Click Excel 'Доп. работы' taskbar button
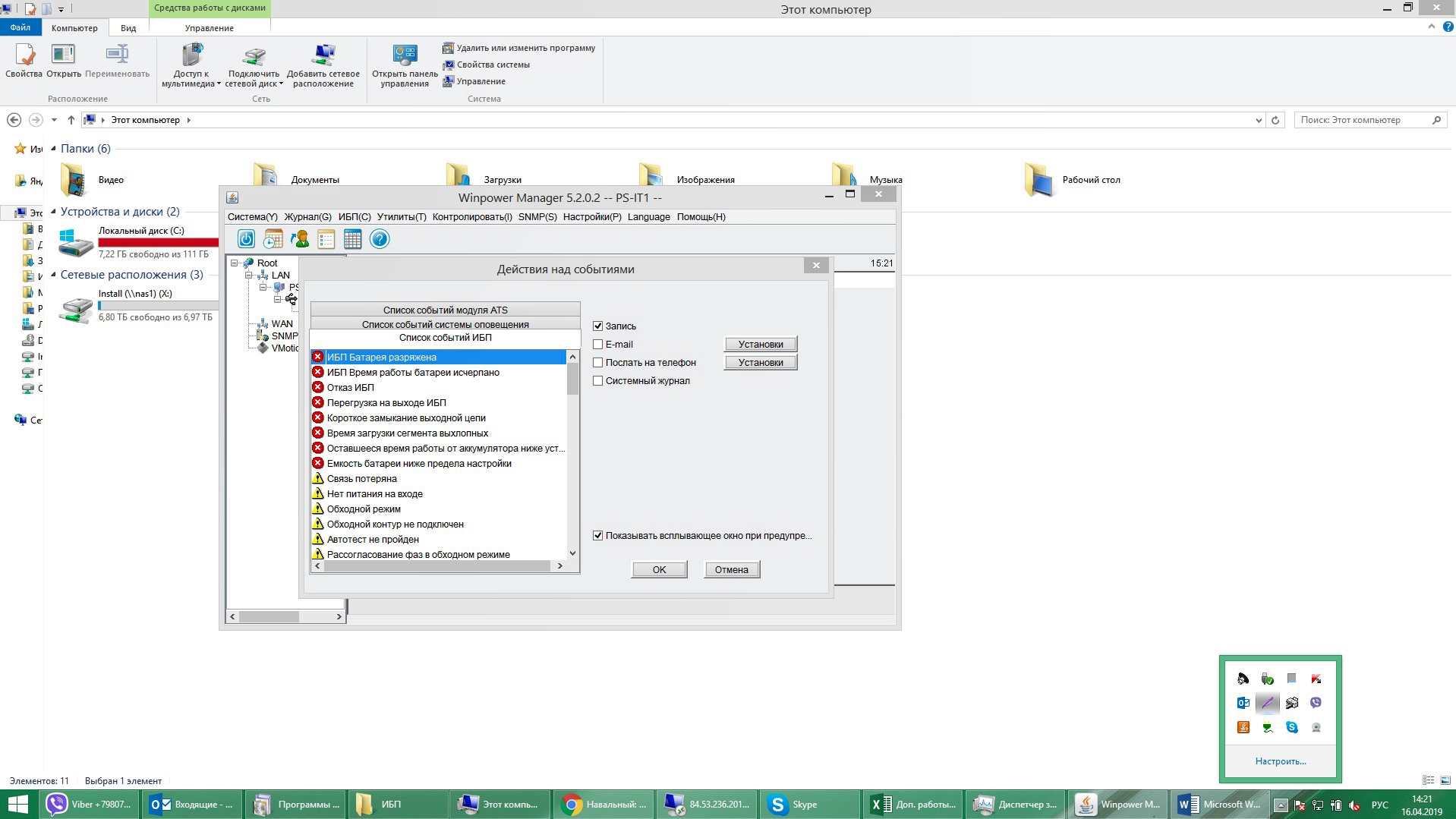The image size is (1456, 819). [915, 805]
